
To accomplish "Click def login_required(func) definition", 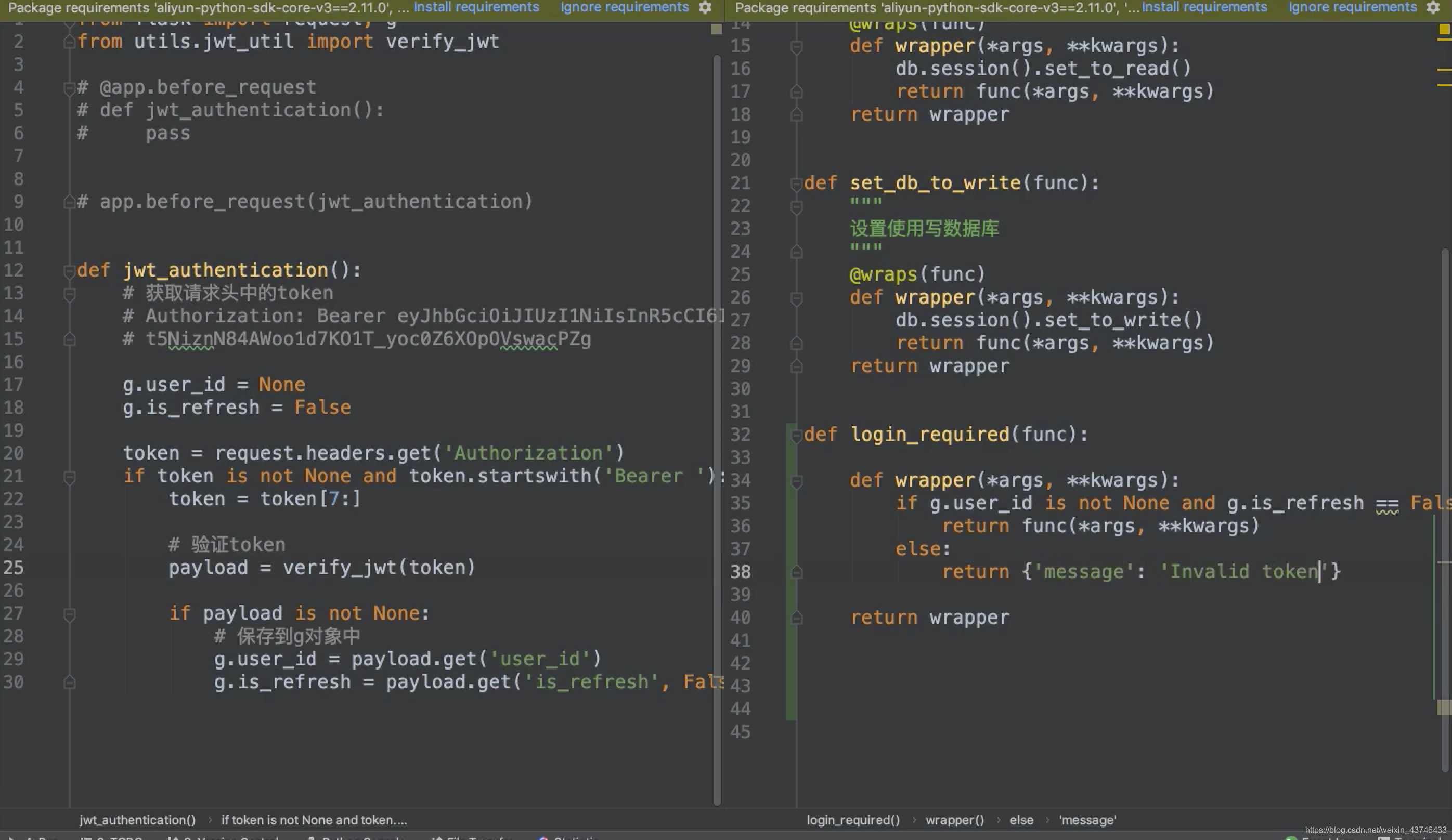I will (946, 434).
